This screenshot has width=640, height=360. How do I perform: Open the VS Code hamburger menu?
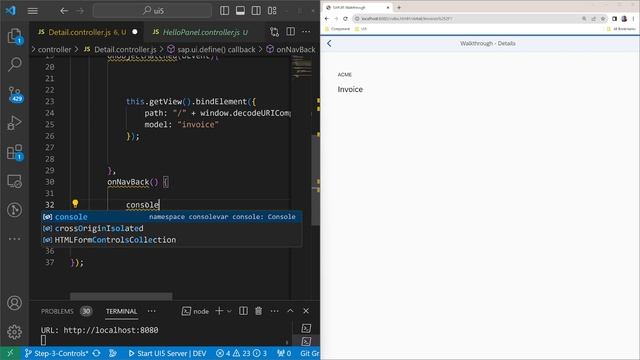click(33, 11)
